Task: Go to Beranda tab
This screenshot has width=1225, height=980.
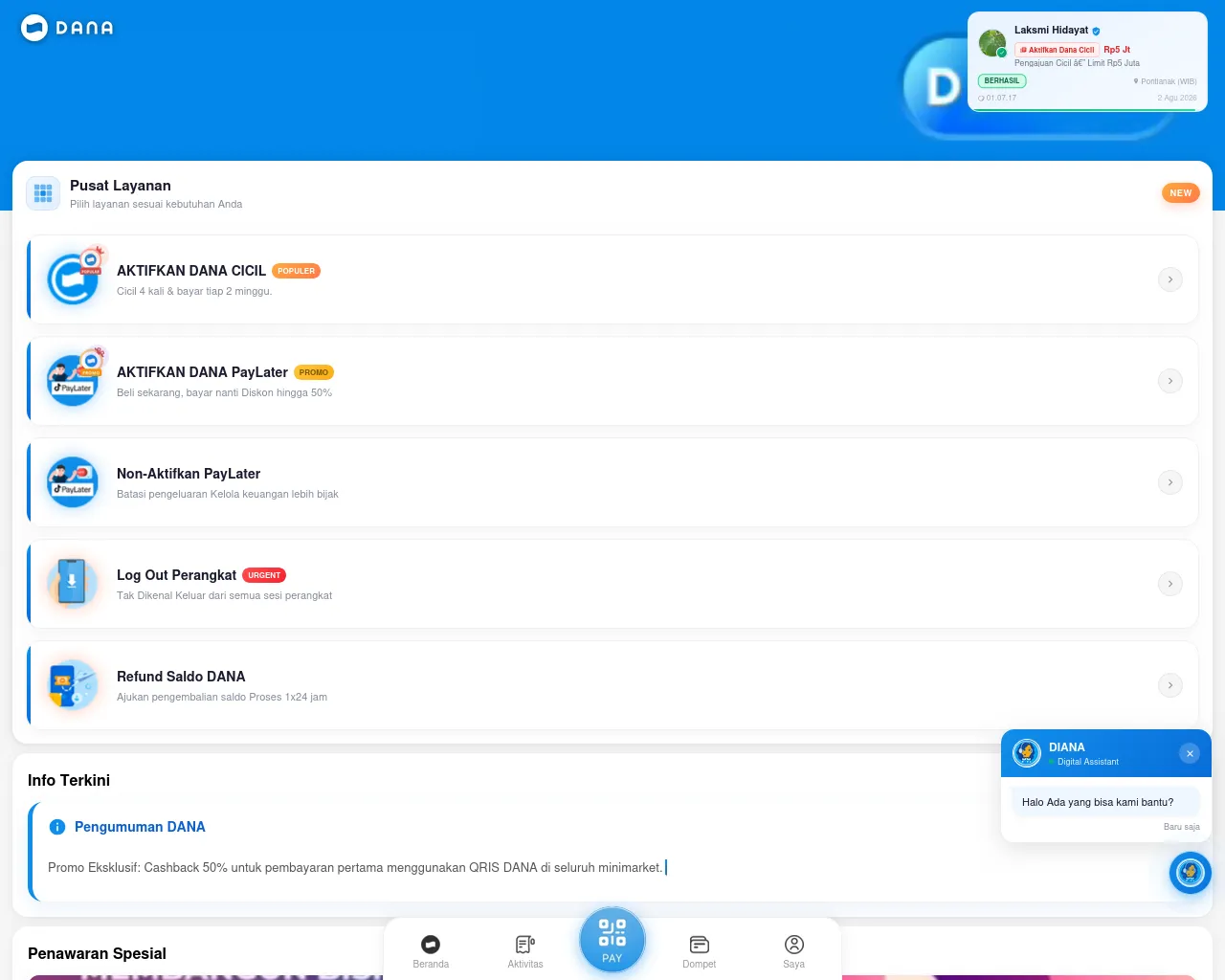Action: point(431,952)
